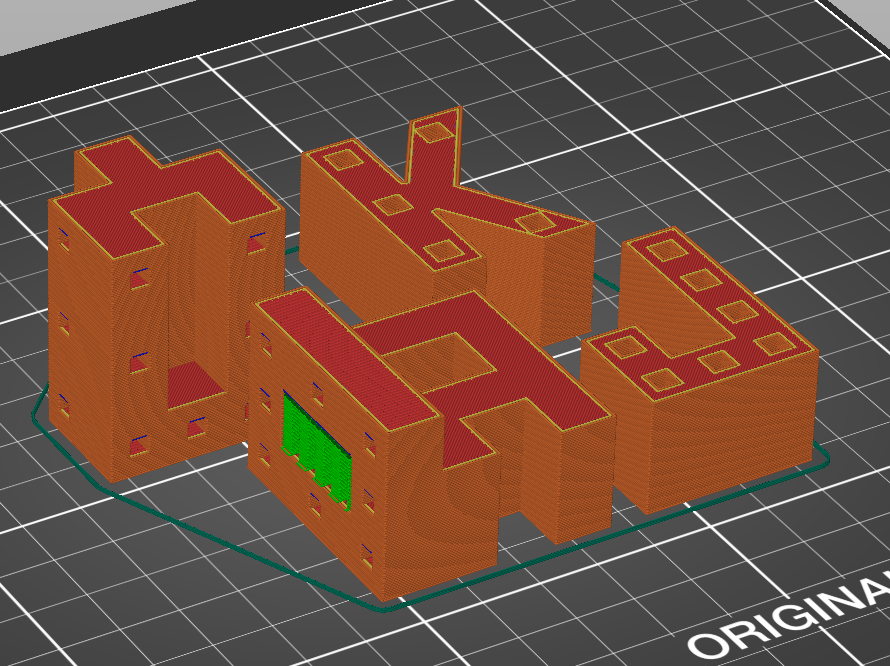Click the ORIGINAL text on the print bed

click(x=790, y=620)
